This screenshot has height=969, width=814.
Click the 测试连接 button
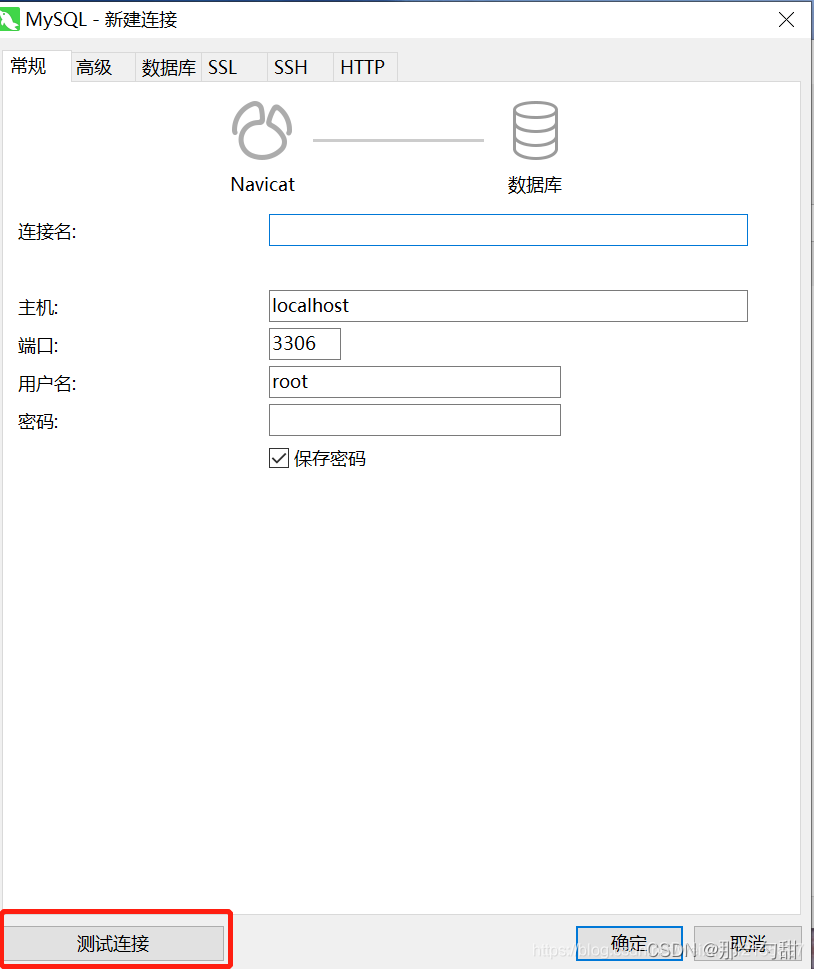(114, 943)
